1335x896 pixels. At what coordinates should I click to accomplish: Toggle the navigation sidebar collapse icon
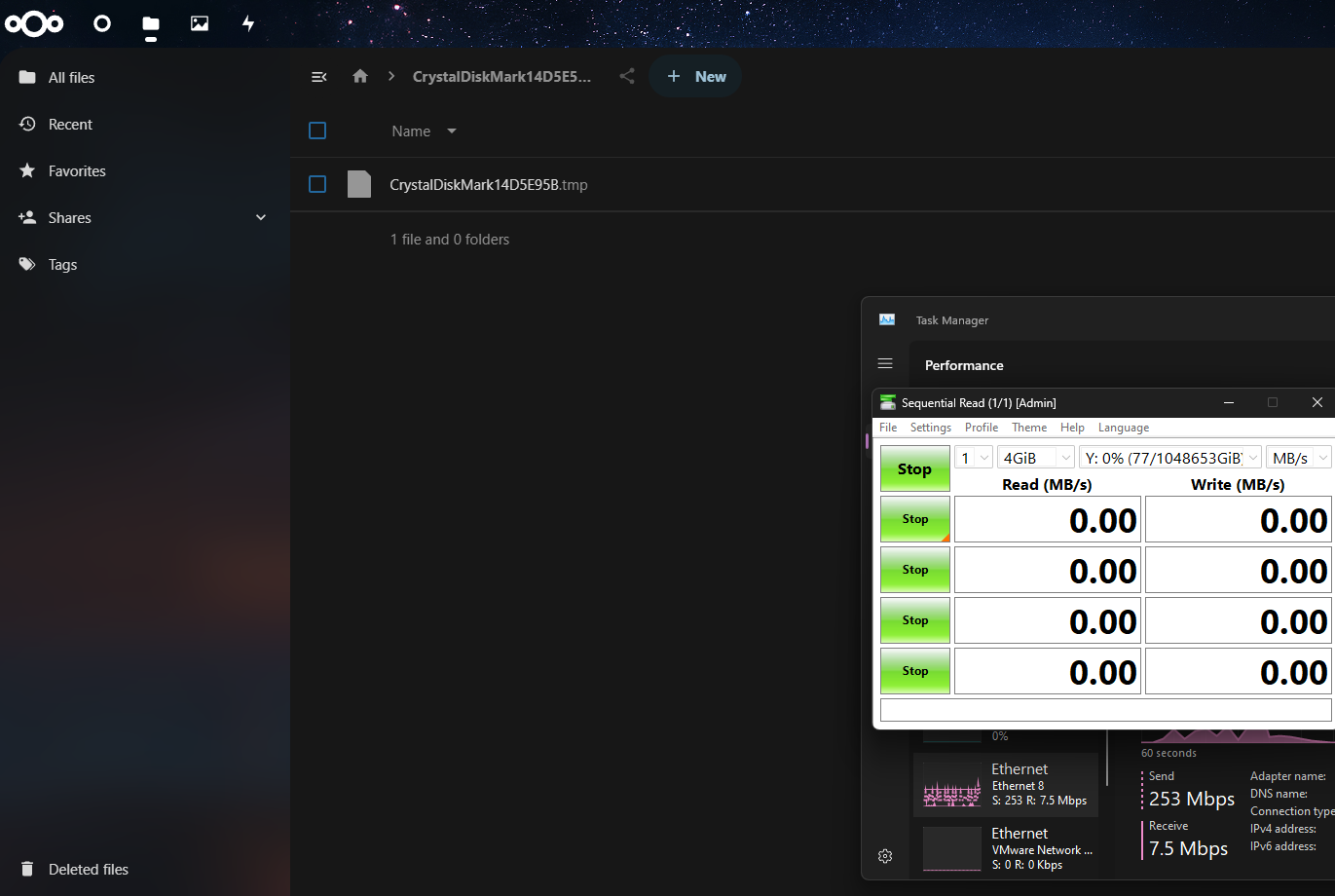[x=318, y=77]
